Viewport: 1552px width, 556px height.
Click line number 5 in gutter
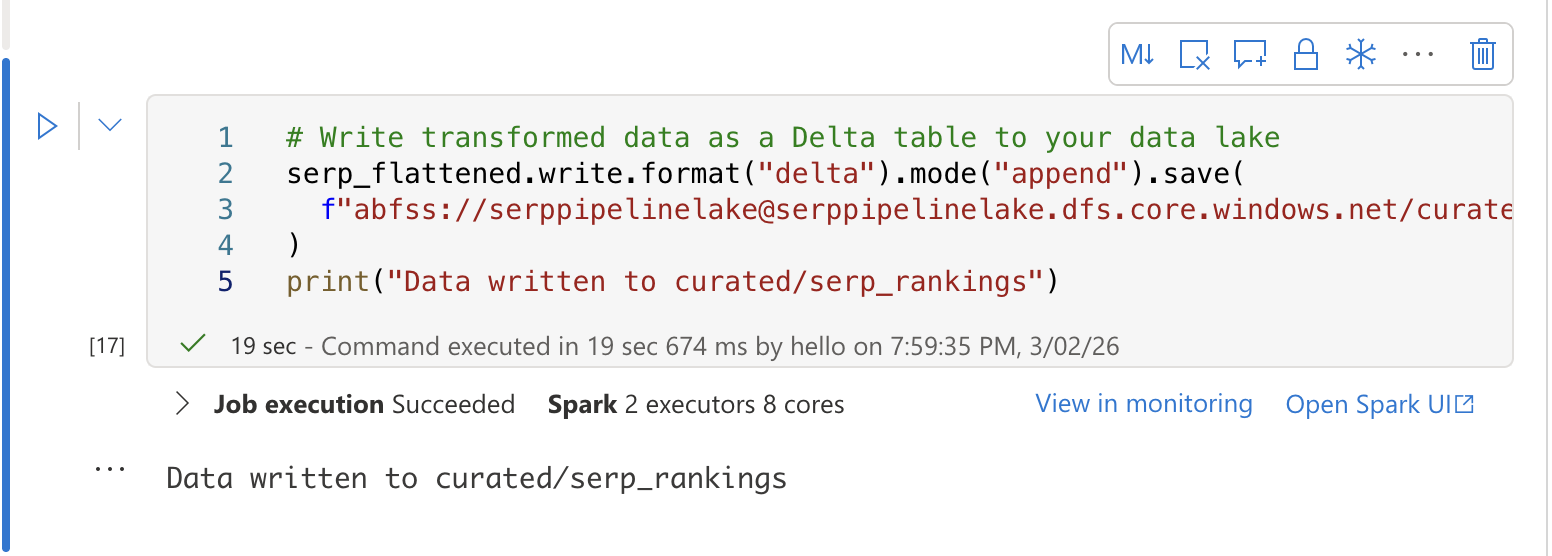tap(225, 282)
